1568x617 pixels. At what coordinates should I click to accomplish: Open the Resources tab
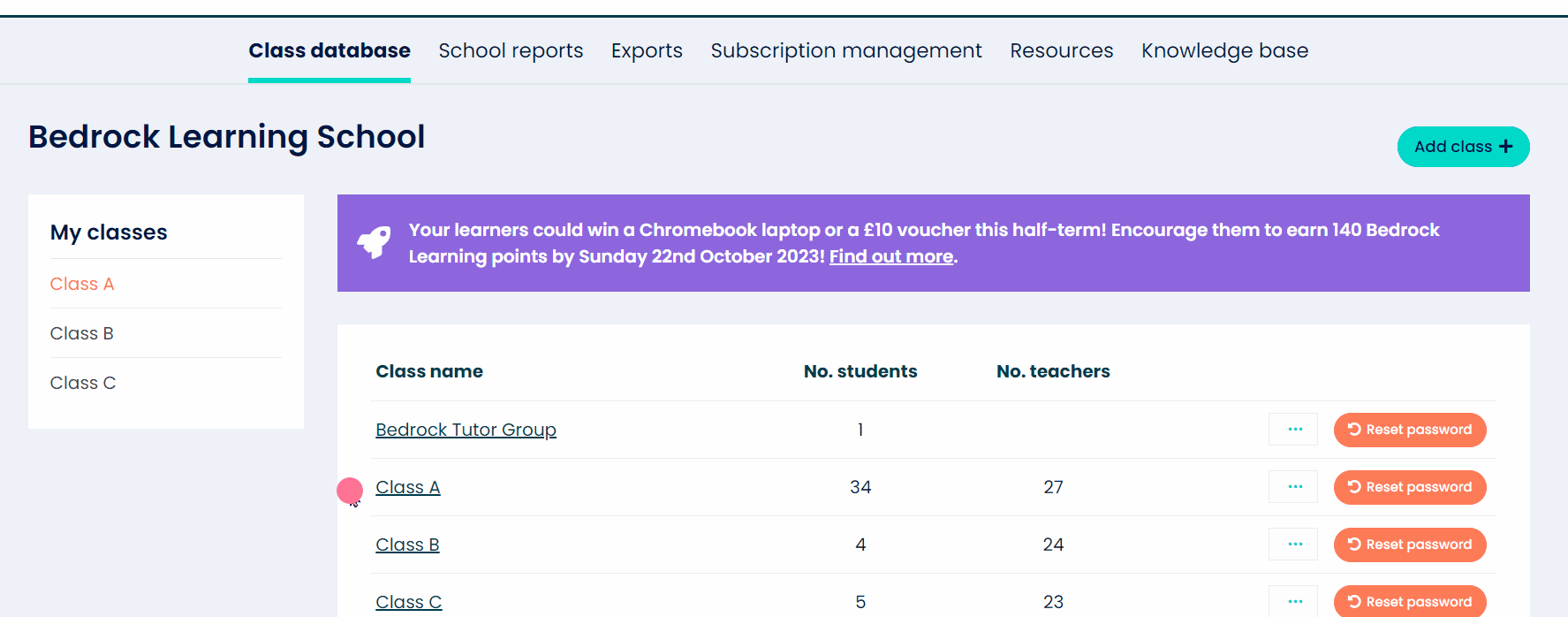(1062, 50)
